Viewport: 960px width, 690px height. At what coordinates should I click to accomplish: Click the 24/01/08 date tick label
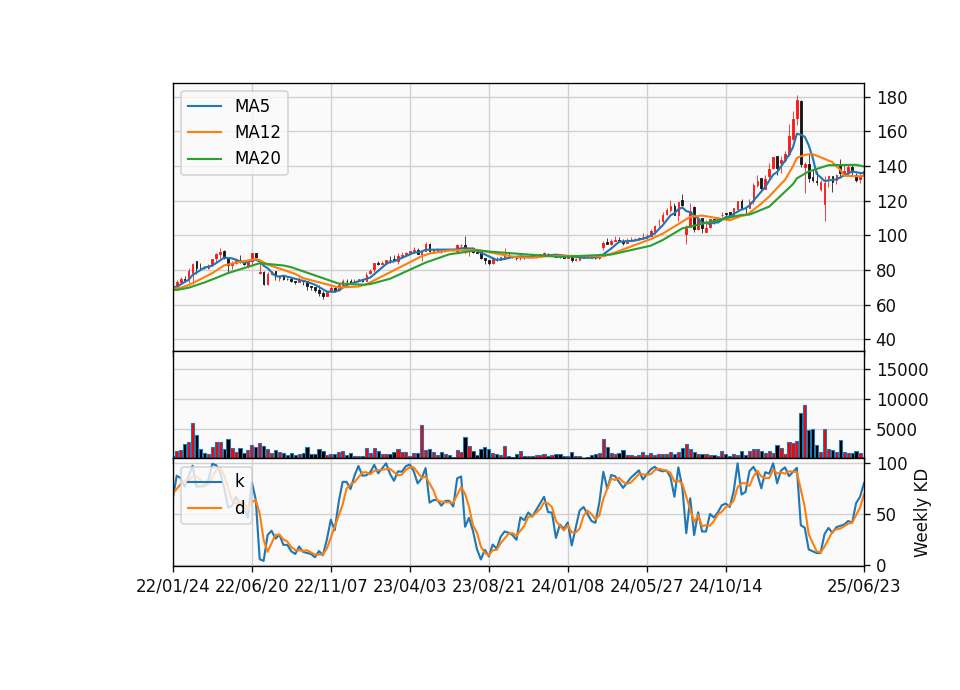point(568,587)
